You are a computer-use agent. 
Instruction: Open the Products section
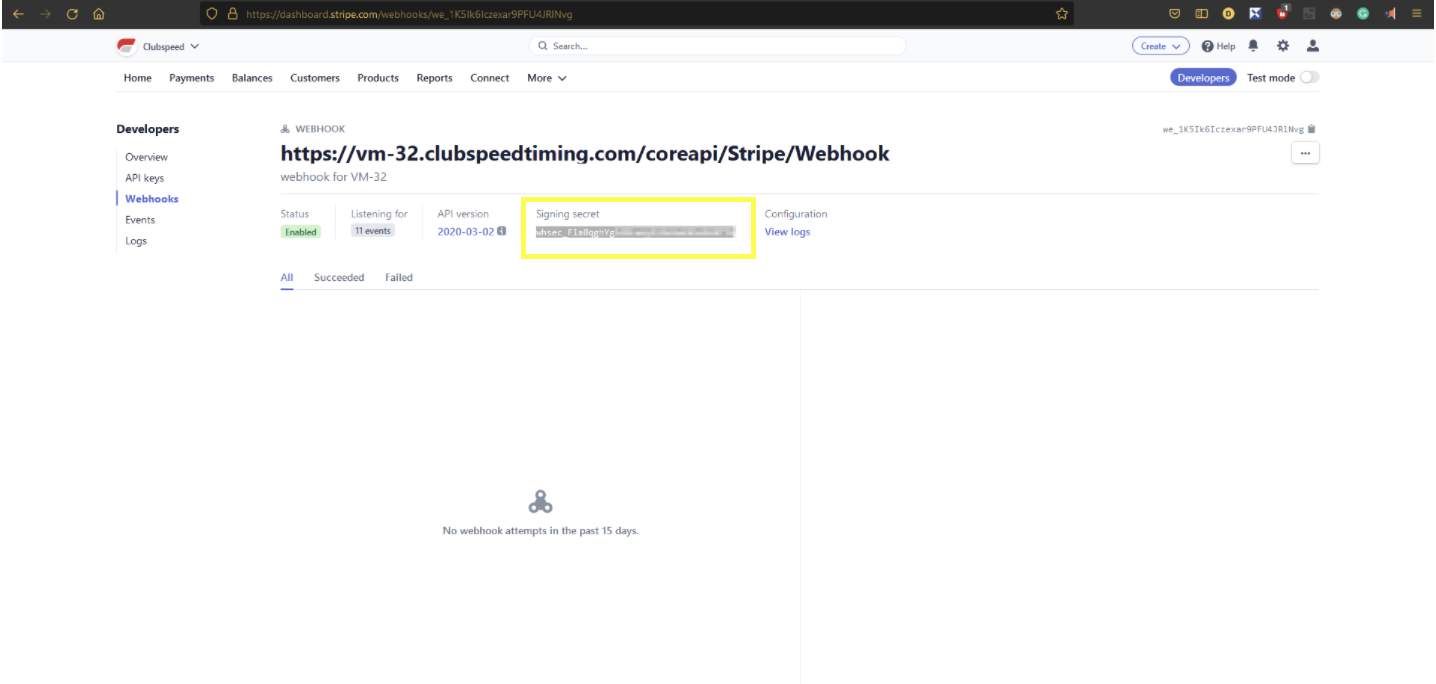[x=378, y=78]
